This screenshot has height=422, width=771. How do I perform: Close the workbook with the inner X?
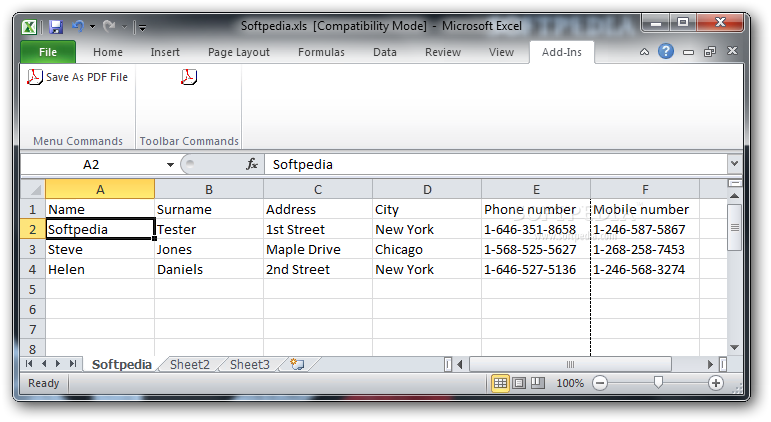[732, 51]
